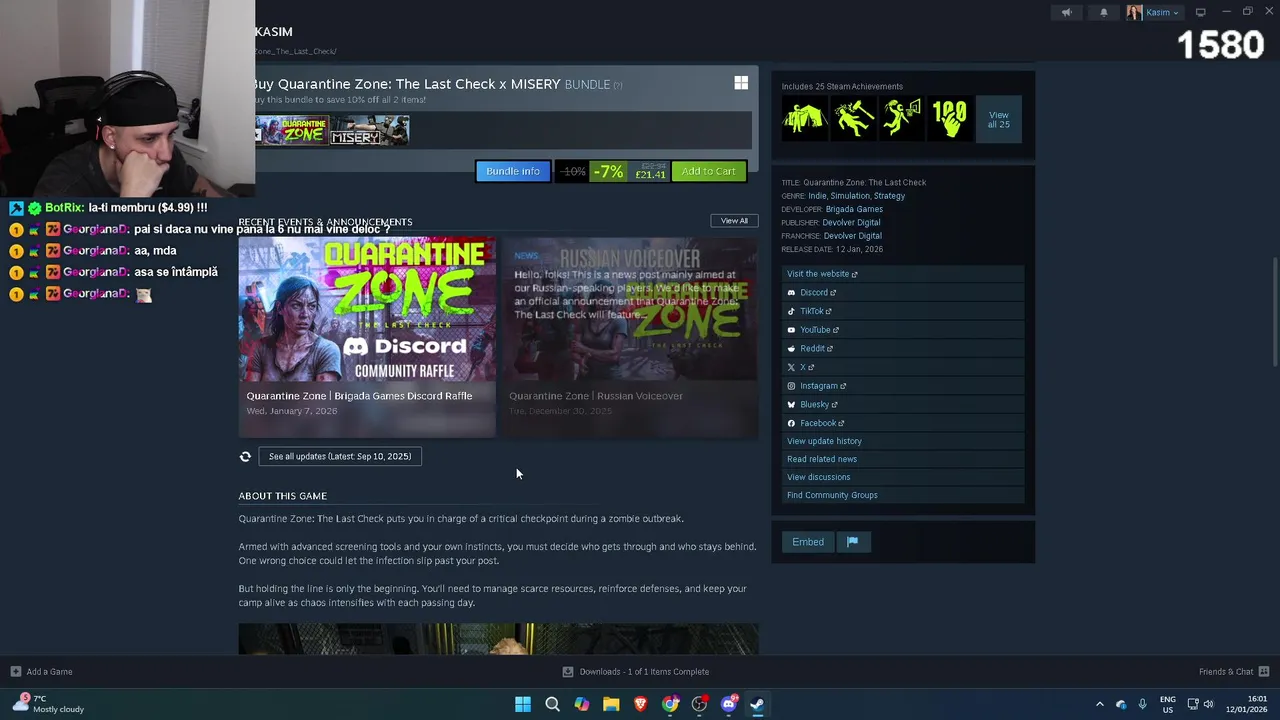The height and width of the screenshot is (720, 1280).
Task: Open the View All events button
Action: pyautogui.click(x=734, y=220)
